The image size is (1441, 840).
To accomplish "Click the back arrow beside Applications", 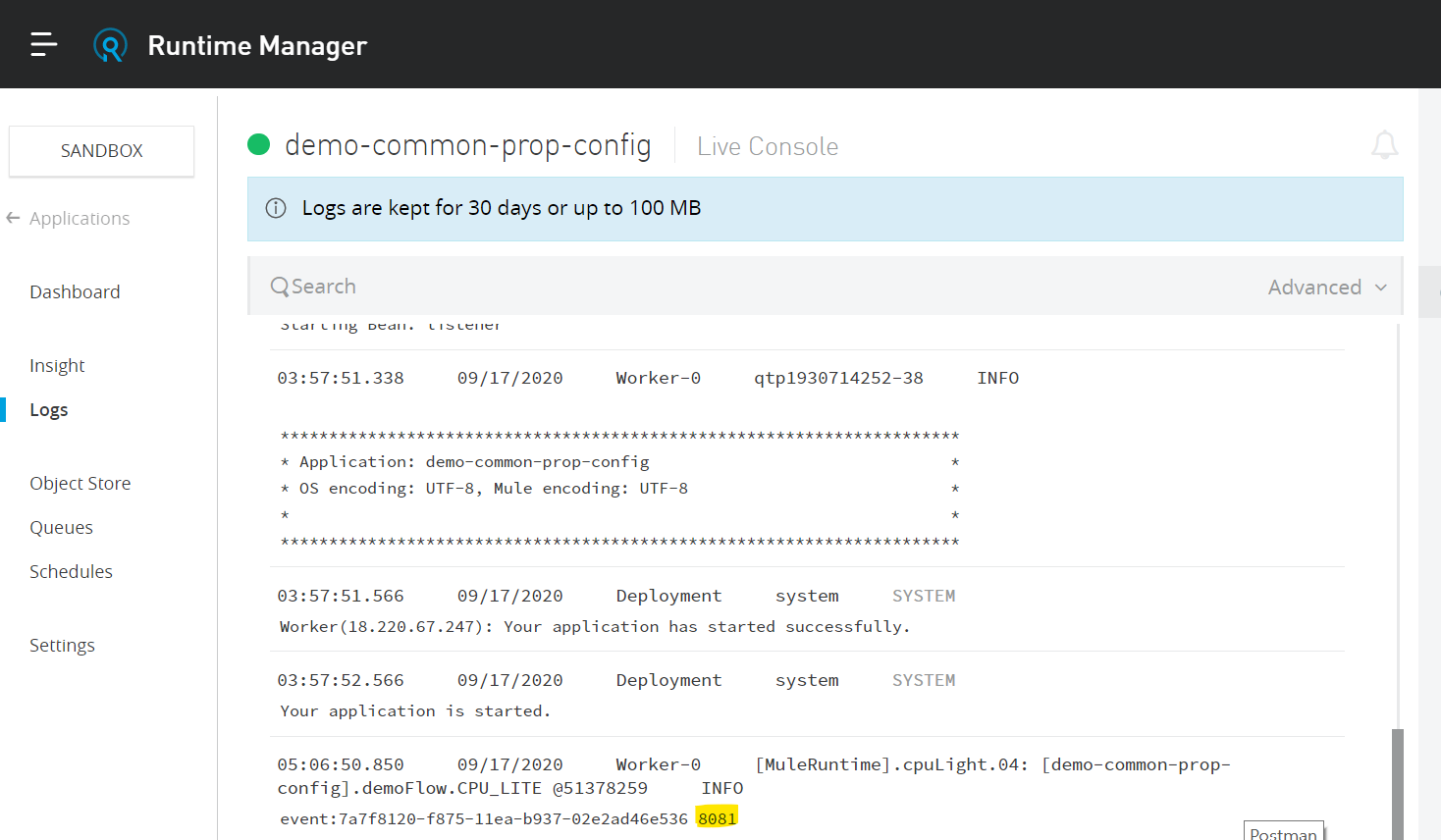I will (x=13, y=218).
